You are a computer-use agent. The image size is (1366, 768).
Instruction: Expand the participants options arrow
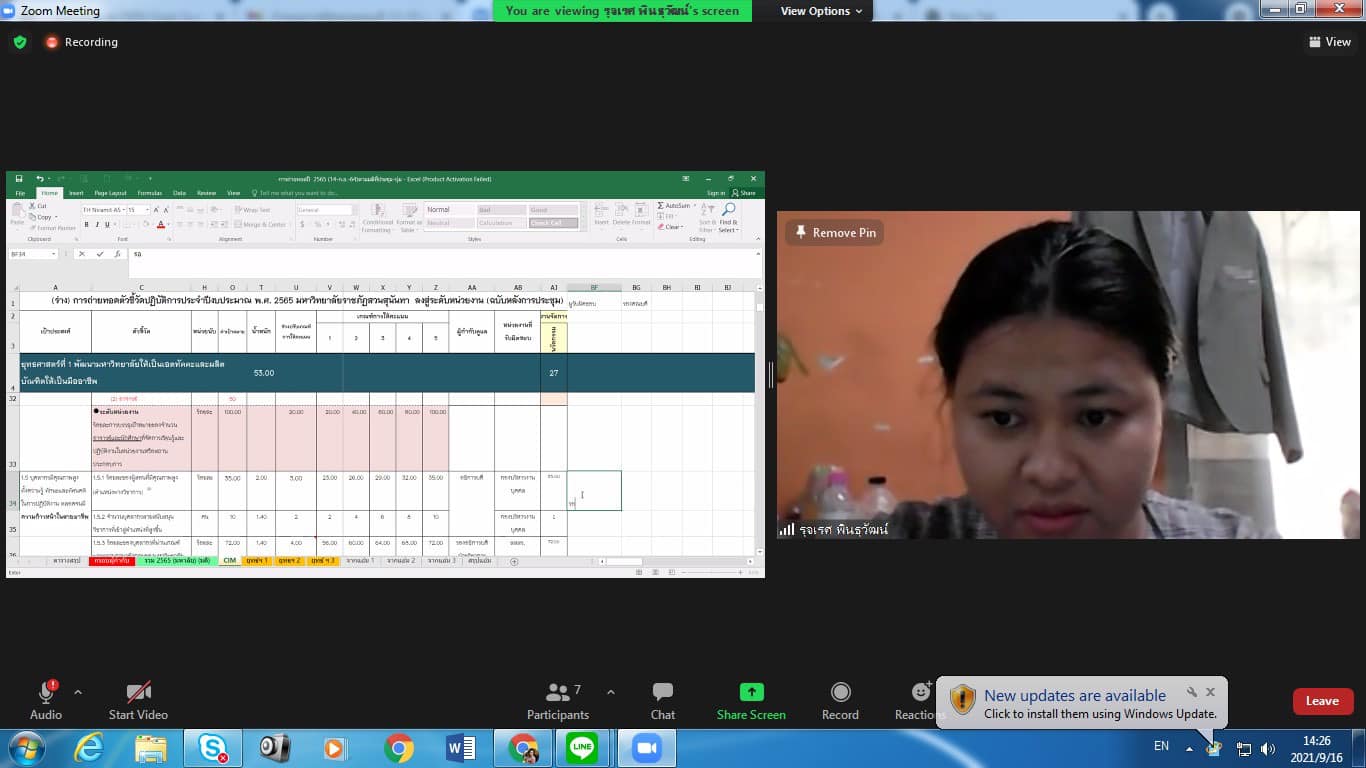pyautogui.click(x=611, y=692)
